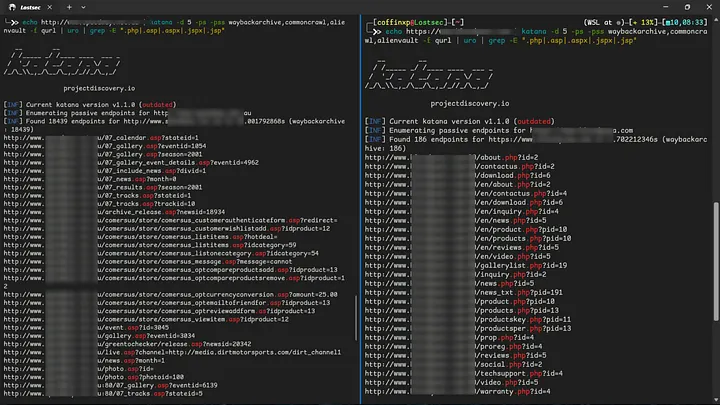Click the comersus_listonecategory.asp?idcategory=54 line
720x405 pixels.
click(x=161, y=253)
